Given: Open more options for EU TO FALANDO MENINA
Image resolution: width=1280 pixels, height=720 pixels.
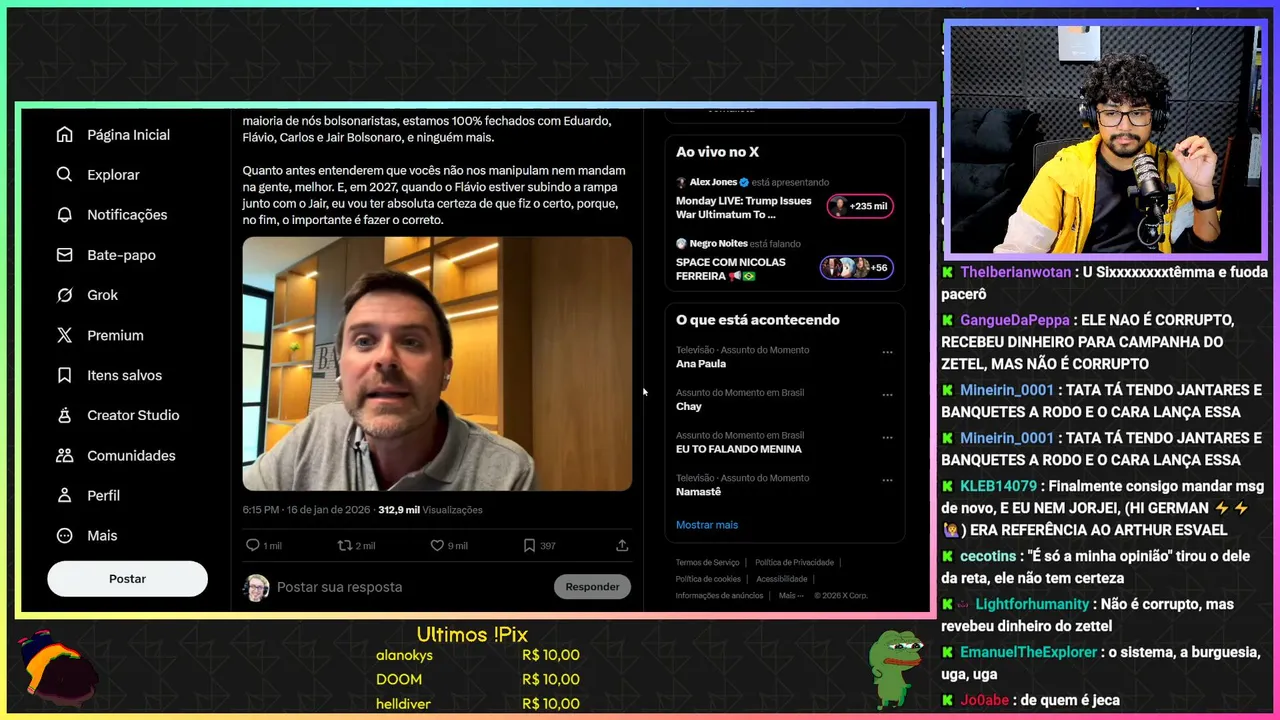Looking at the screenshot, I should [887, 437].
